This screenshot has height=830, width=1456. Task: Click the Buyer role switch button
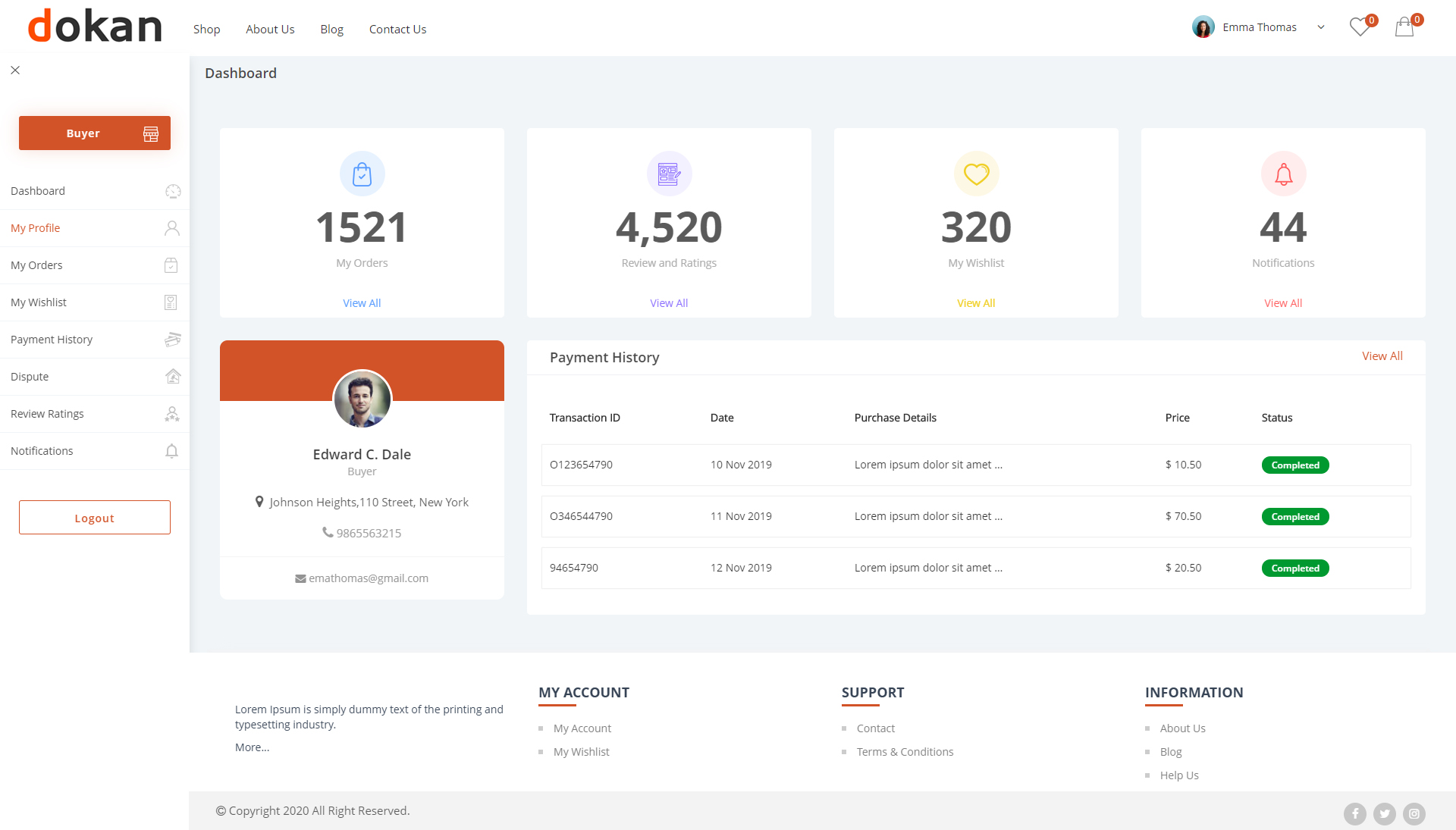95,133
